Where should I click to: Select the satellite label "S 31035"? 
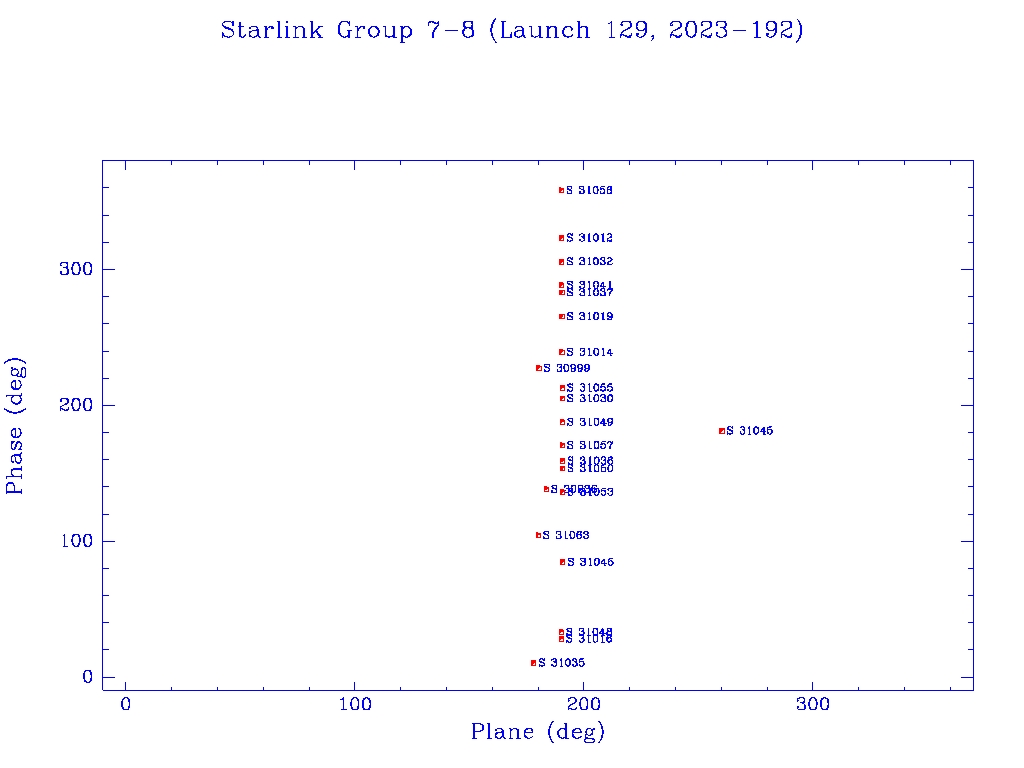tap(562, 663)
